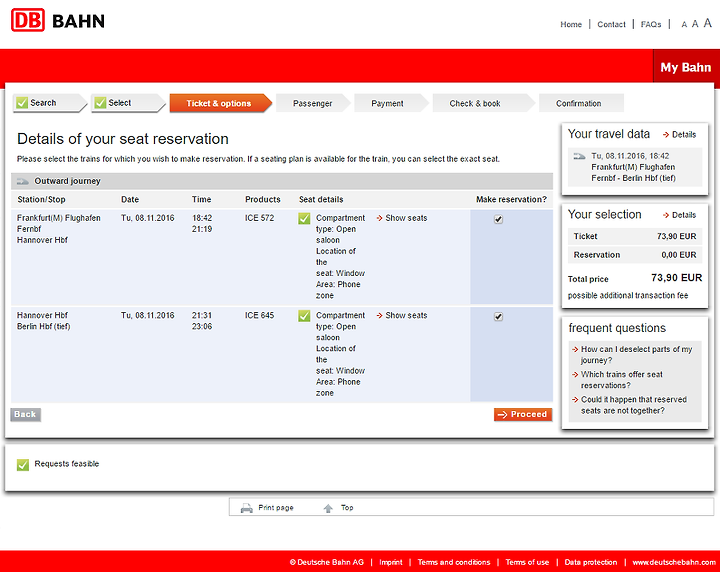This screenshot has width=720, height=572.
Task: Click the Top link
Action: coord(347,507)
